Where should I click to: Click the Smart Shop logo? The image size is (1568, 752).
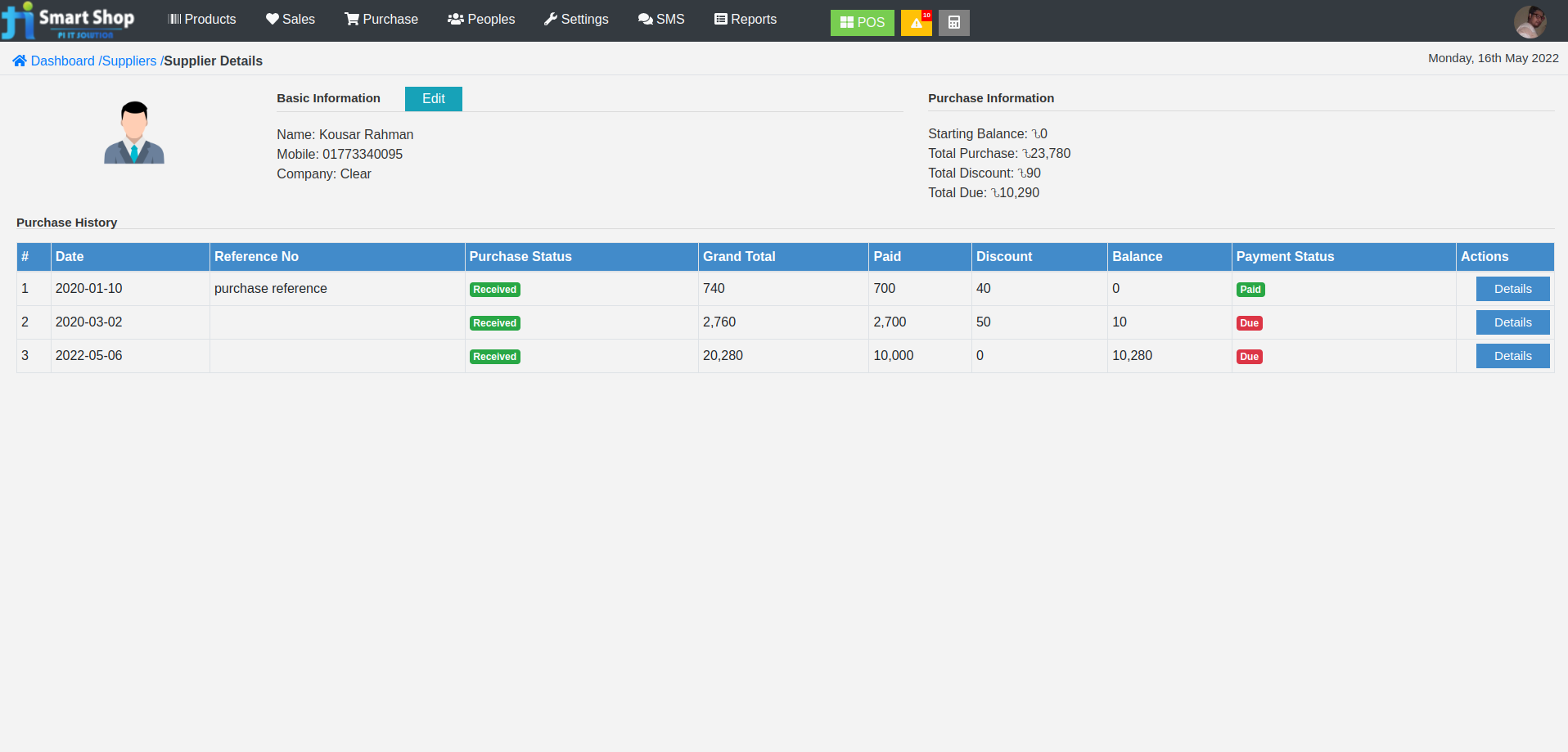coord(70,20)
